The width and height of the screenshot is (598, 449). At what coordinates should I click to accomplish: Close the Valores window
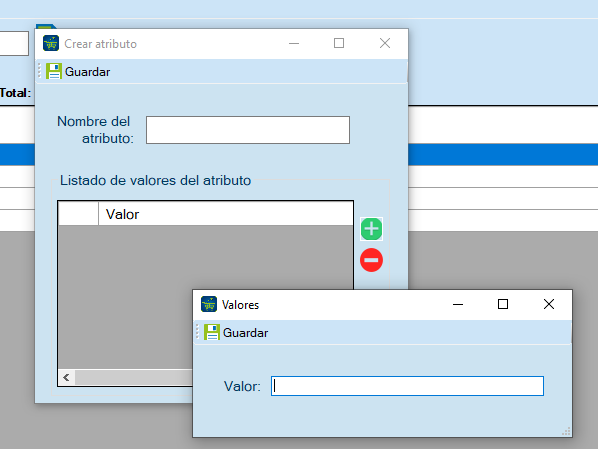(x=549, y=304)
